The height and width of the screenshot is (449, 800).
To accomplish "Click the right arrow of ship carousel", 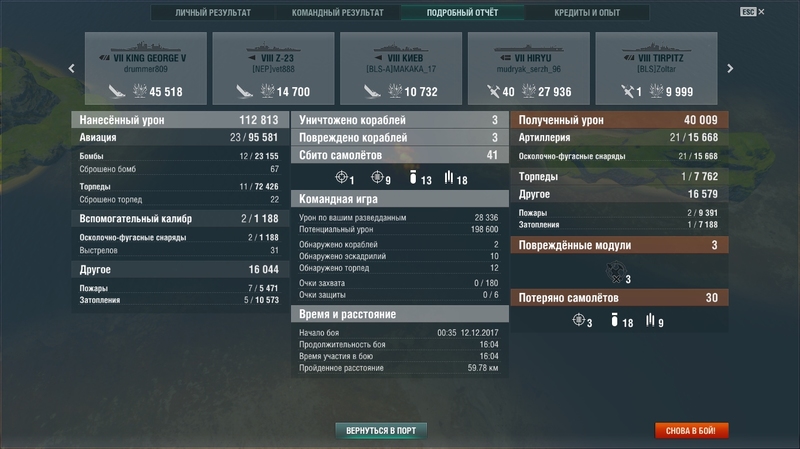I will 730,68.
